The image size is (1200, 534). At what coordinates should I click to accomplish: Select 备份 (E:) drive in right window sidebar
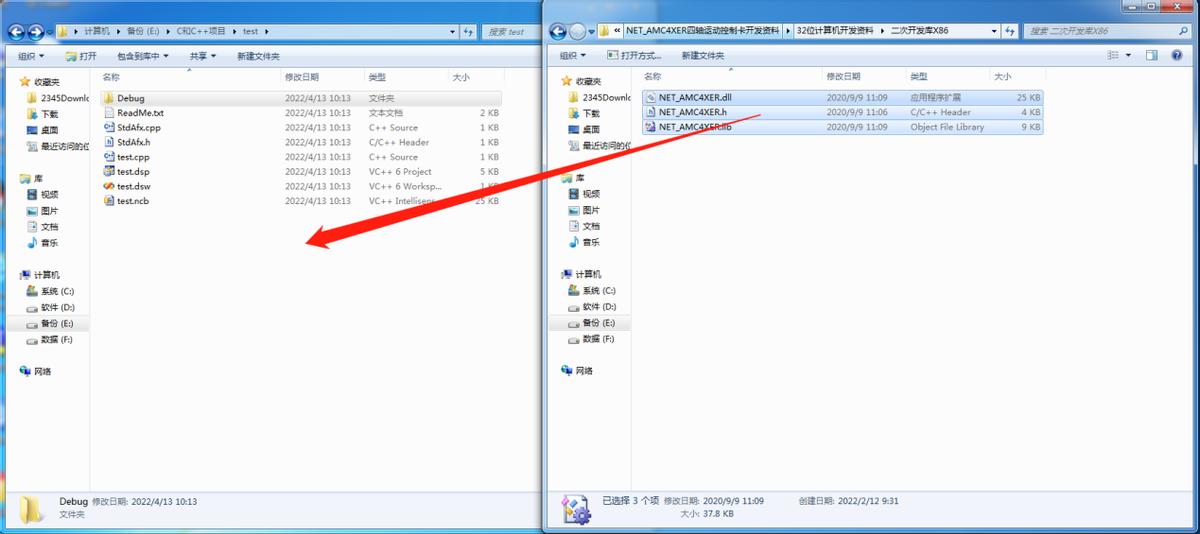(x=599, y=323)
